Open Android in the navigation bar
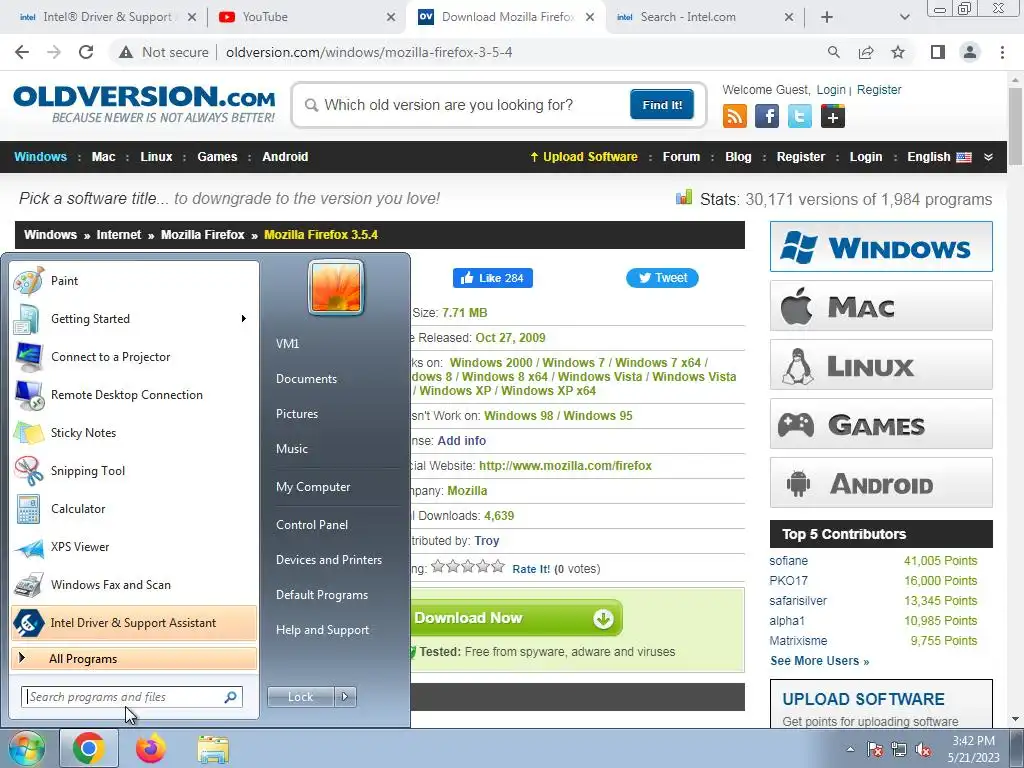This screenshot has width=1024, height=768. 285,157
